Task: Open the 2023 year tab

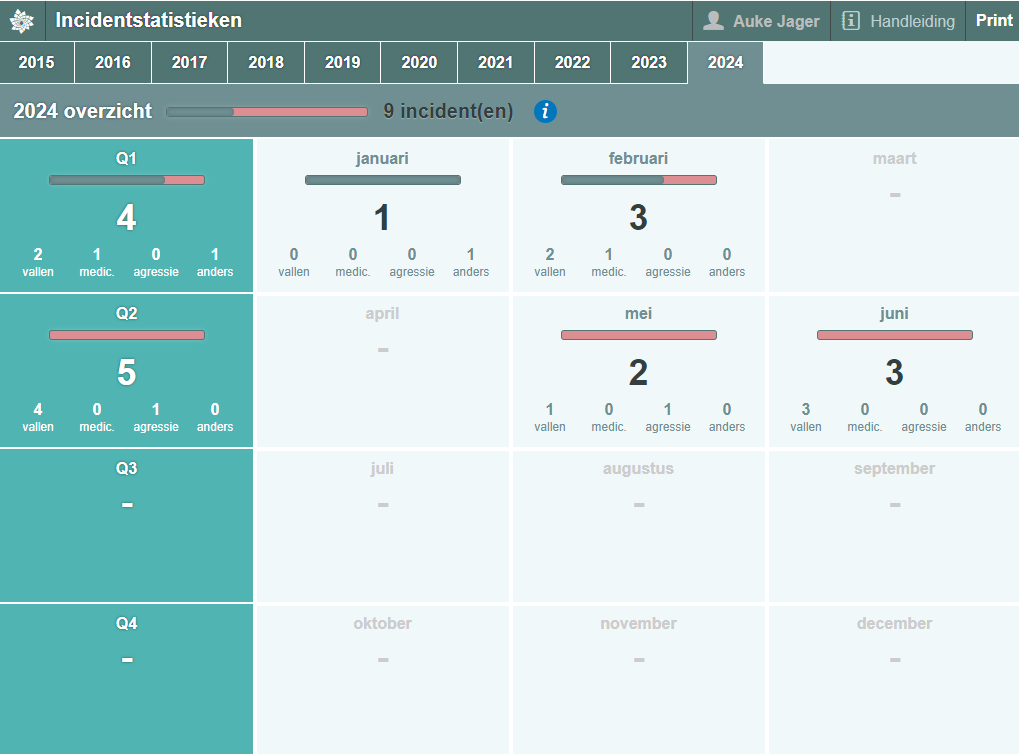Action: 648,62
